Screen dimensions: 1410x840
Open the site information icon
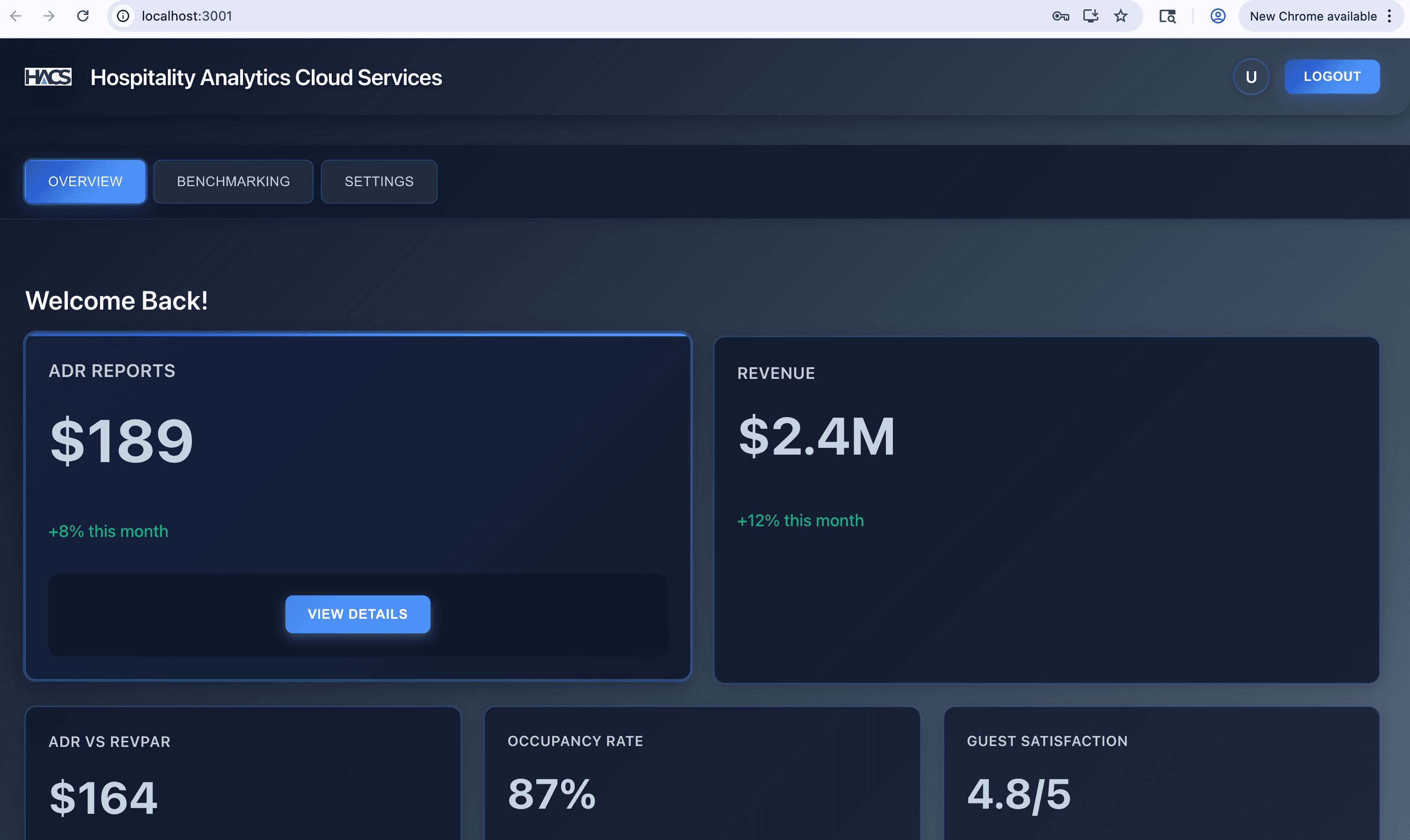click(123, 16)
